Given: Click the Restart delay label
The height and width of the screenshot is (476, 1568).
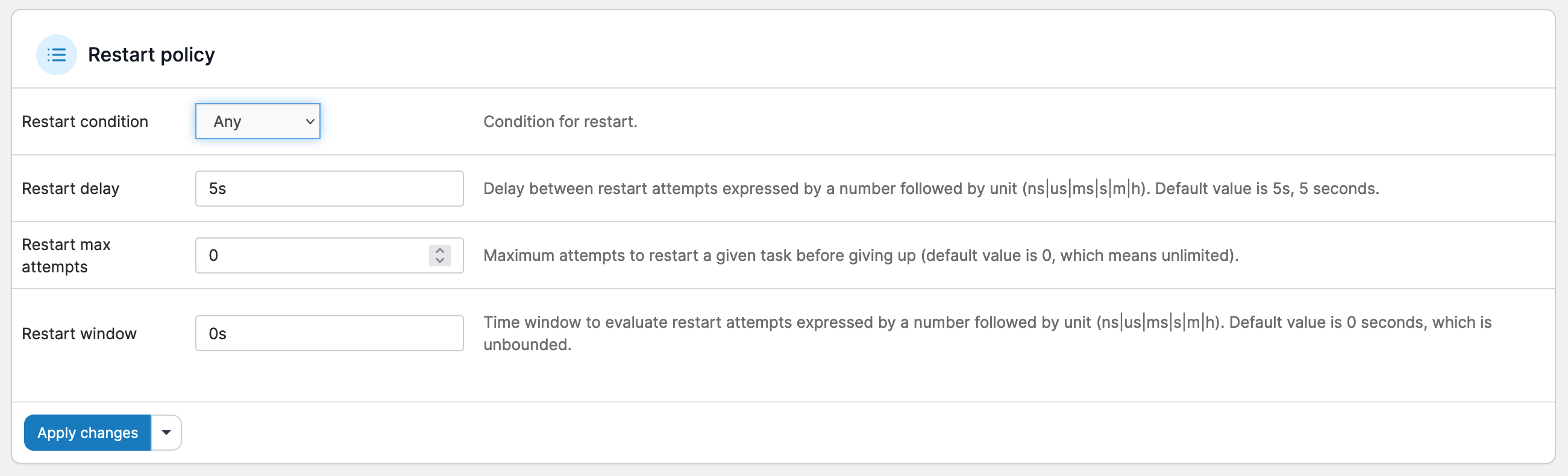Looking at the screenshot, I should tap(71, 189).
